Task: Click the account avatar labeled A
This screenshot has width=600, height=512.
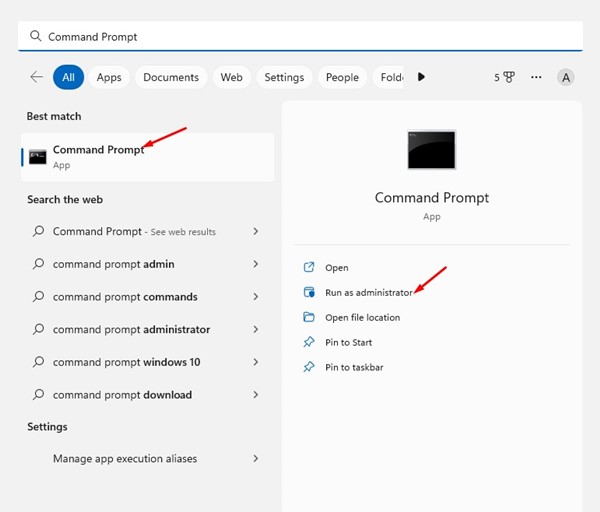Action: click(566, 77)
